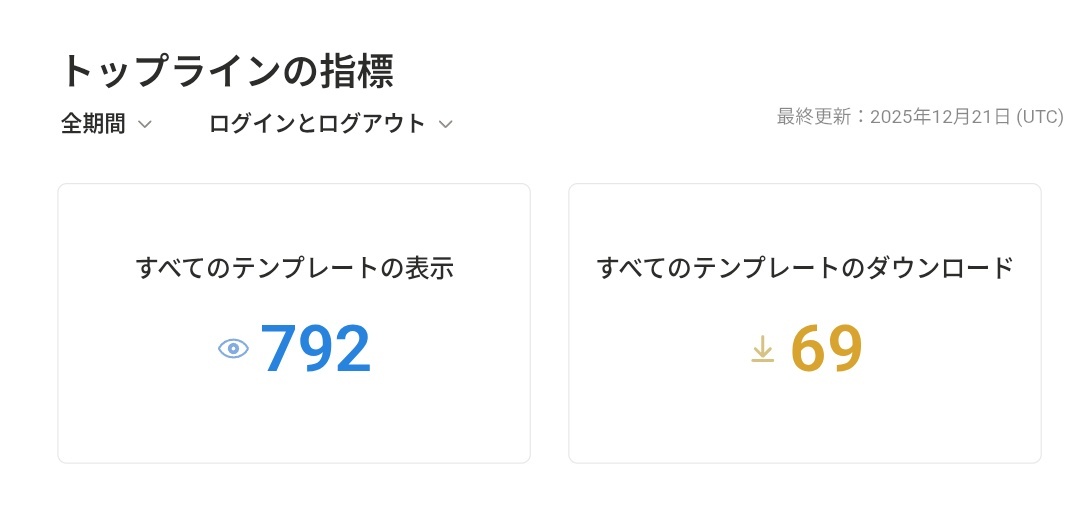Click the (UTC) timezone label
This screenshot has height=517, width=1080.
(x=1039, y=117)
